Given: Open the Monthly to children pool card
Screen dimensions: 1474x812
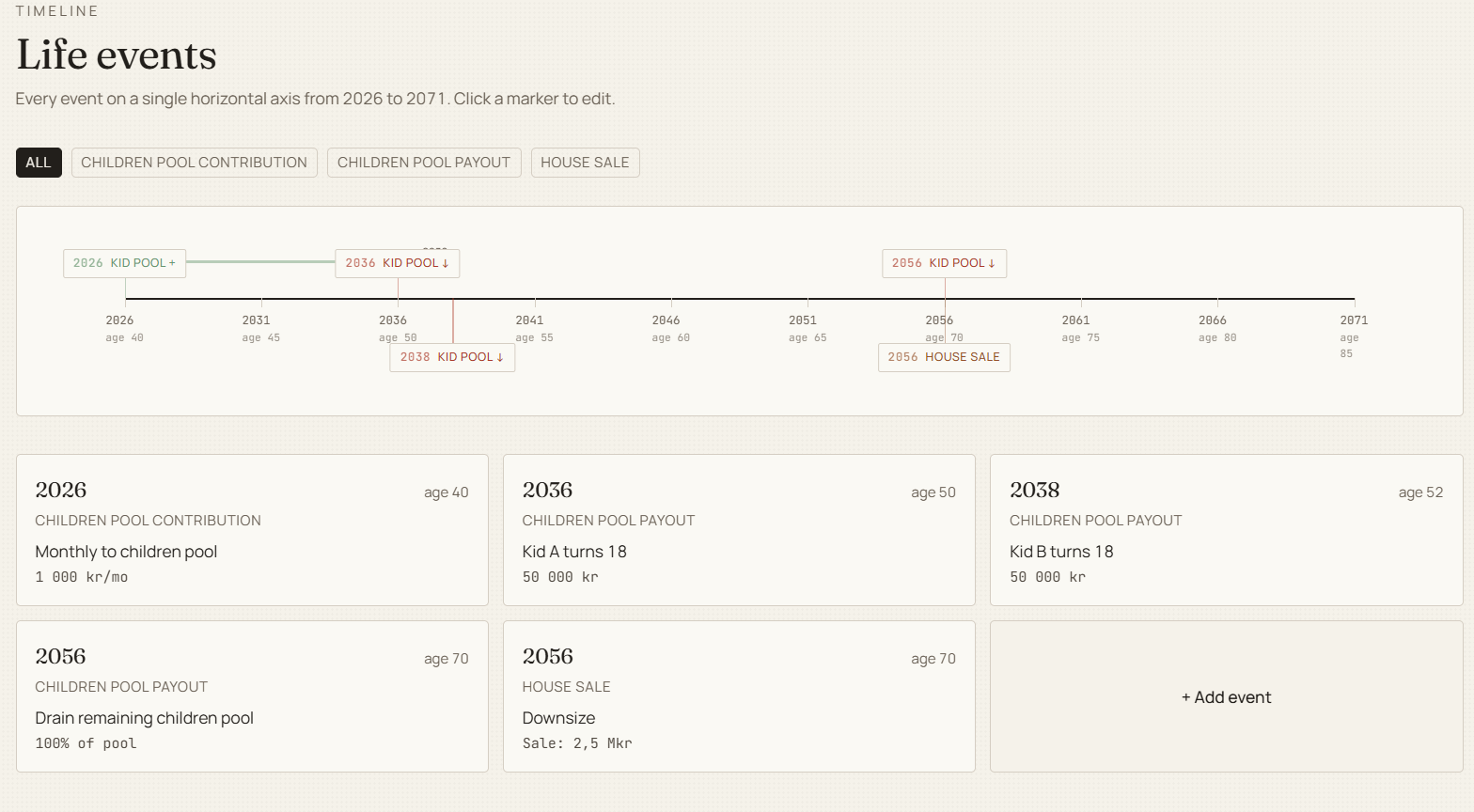Looking at the screenshot, I should click(252, 530).
